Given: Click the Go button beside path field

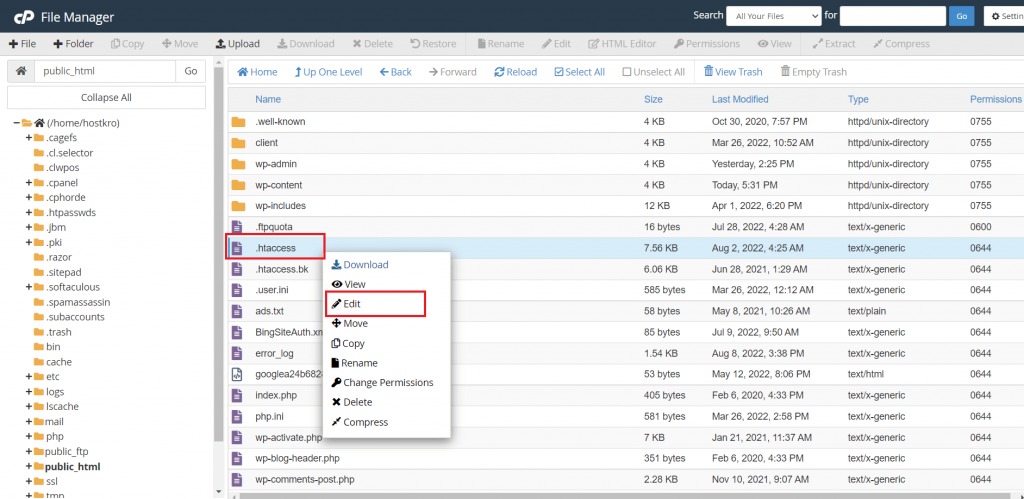Looking at the screenshot, I should click(191, 71).
